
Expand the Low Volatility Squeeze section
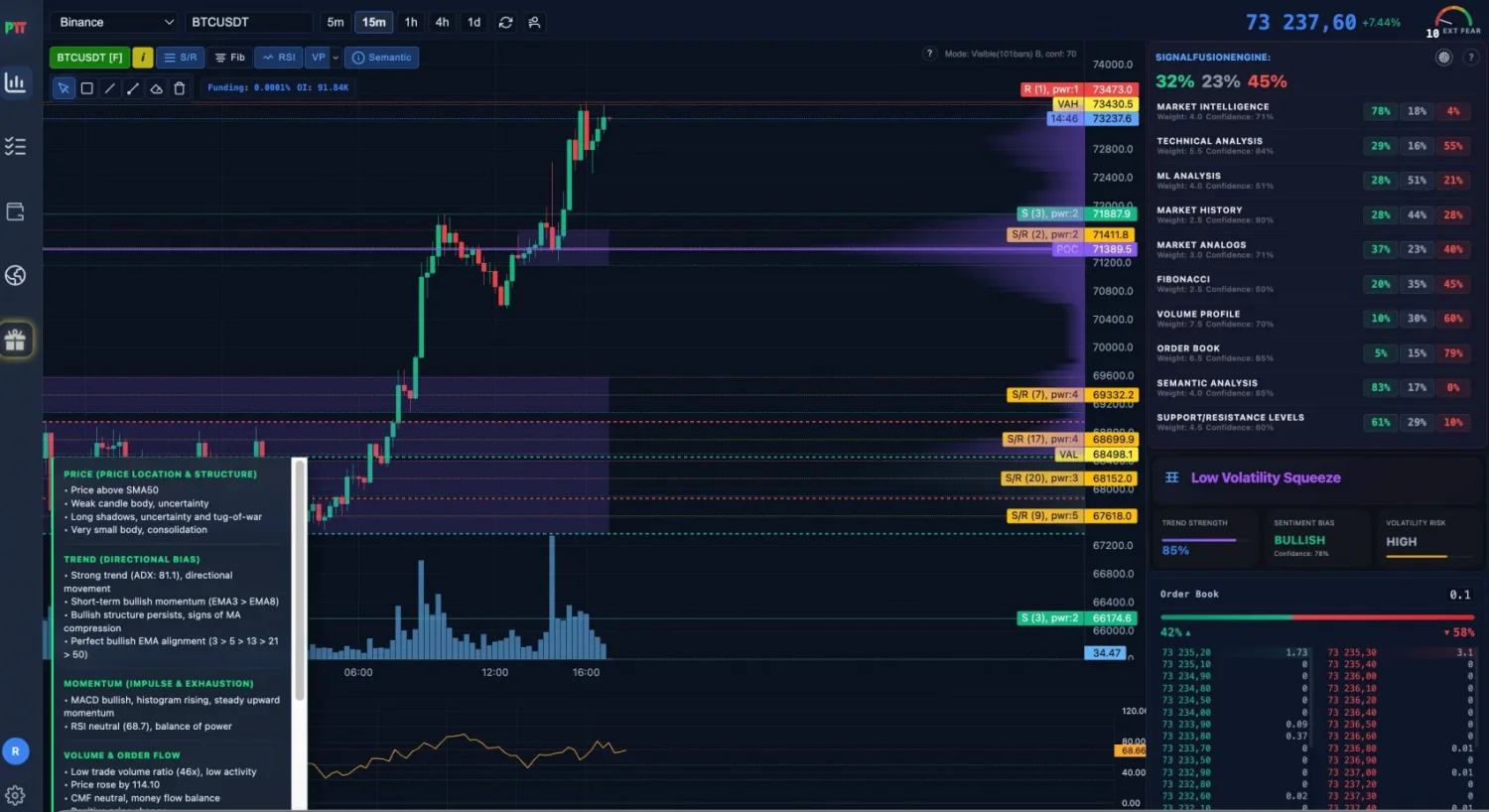(1266, 477)
